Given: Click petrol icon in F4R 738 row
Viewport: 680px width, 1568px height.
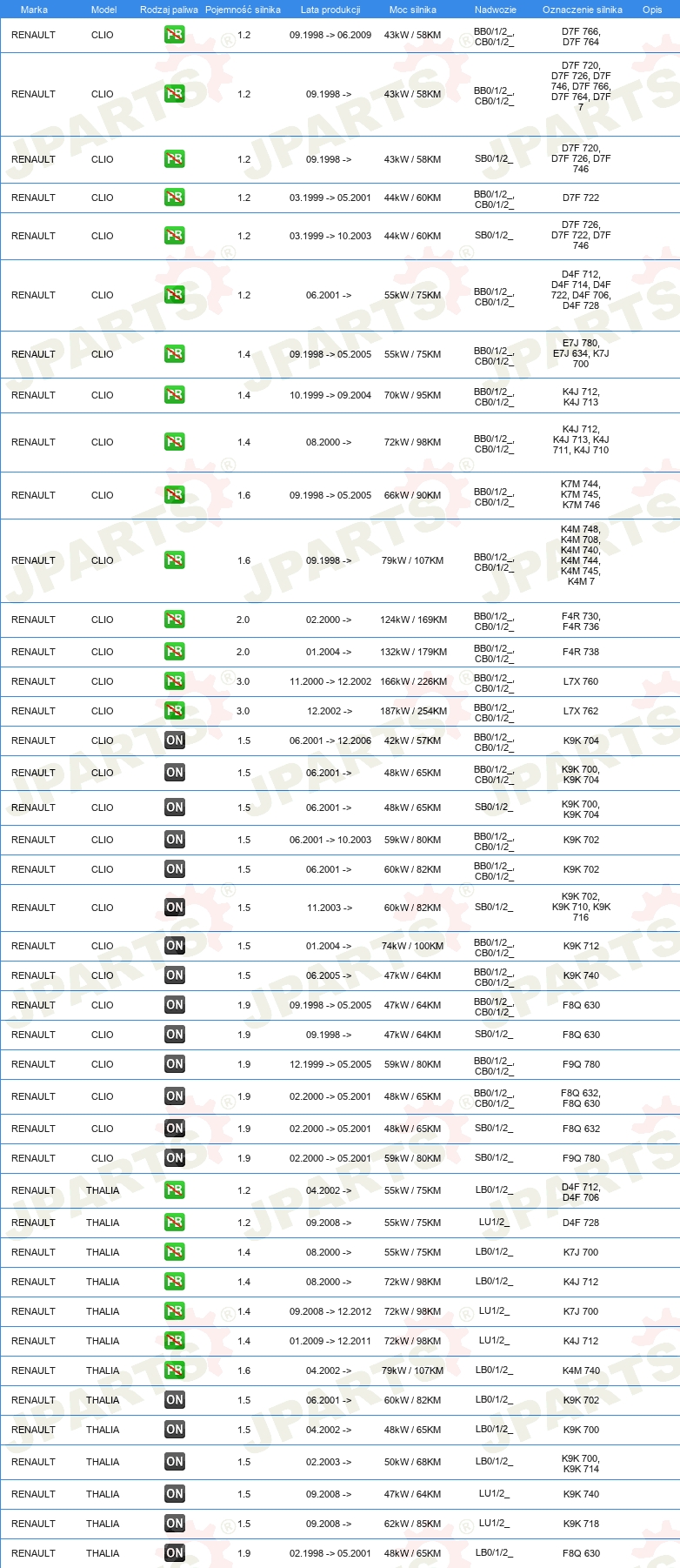Looking at the screenshot, I should tap(175, 652).
